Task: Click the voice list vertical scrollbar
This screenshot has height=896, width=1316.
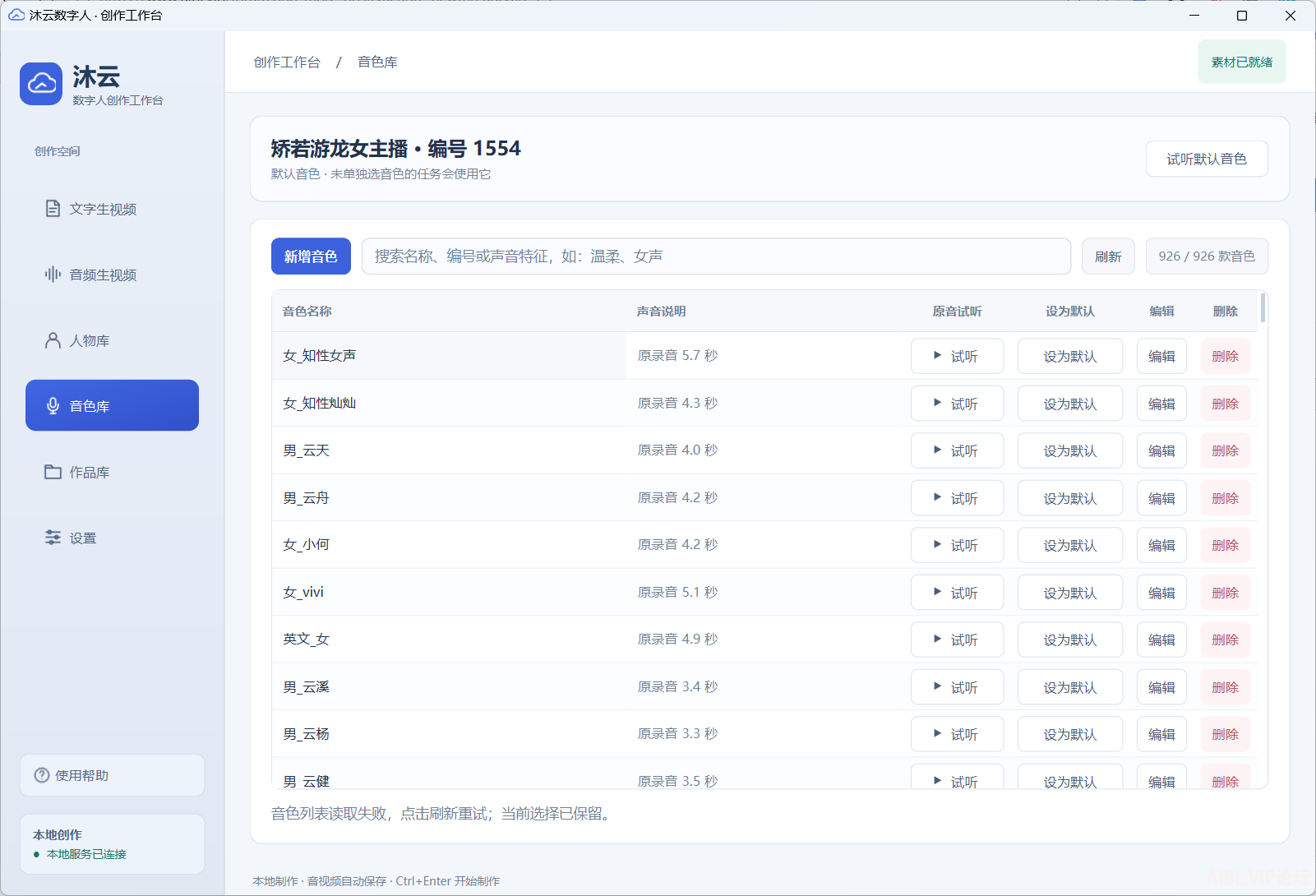Action: pyautogui.click(x=1263, y=308)
